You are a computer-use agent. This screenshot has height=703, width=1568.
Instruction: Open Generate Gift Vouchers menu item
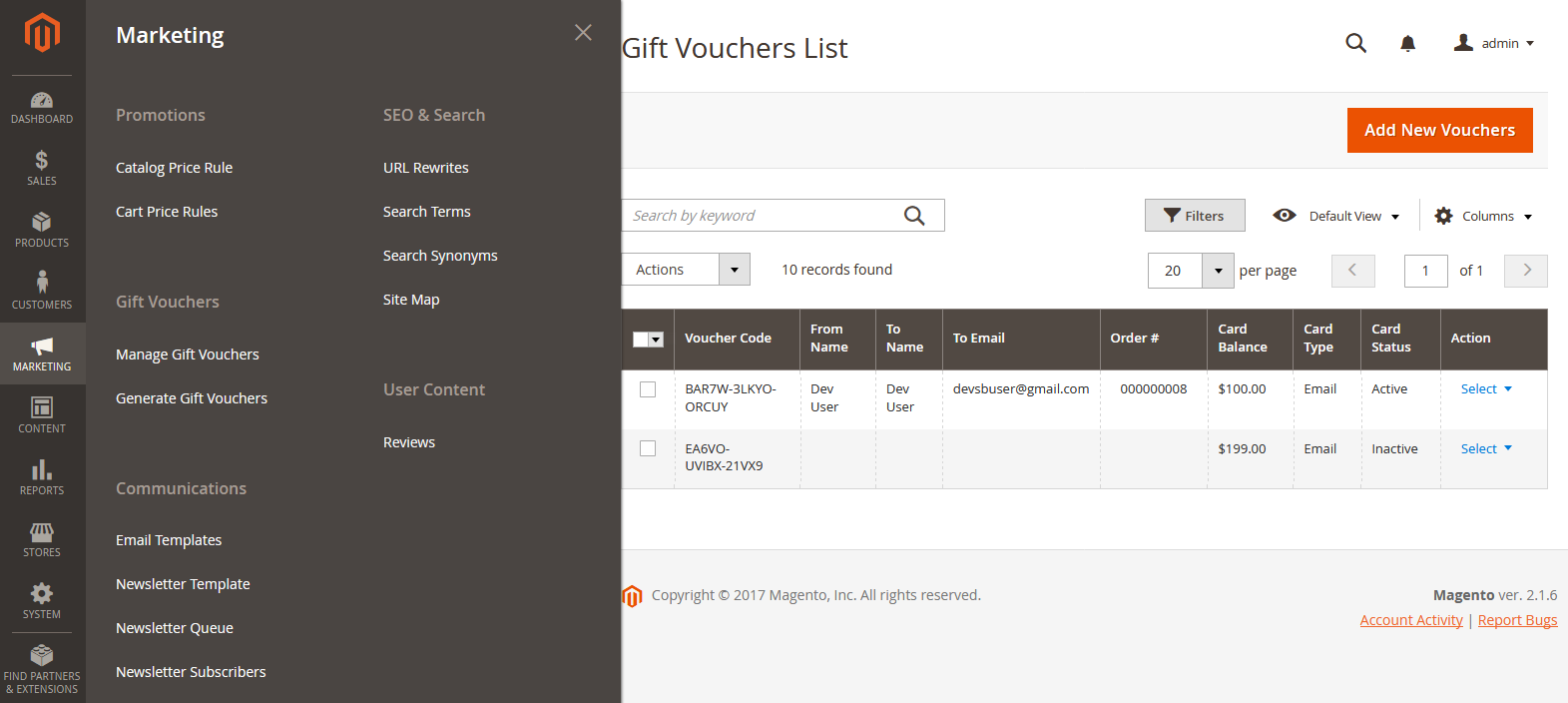(192, 398)
